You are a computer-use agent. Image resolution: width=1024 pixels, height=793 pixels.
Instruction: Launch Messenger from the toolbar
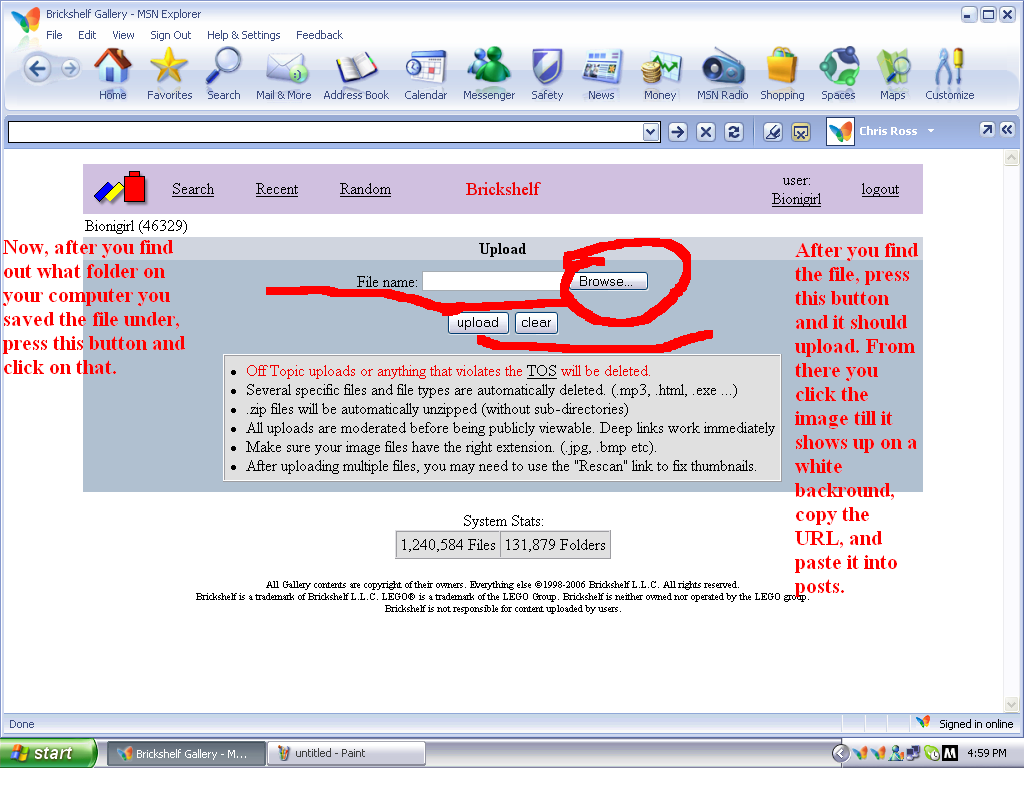(x=489, y=75)
